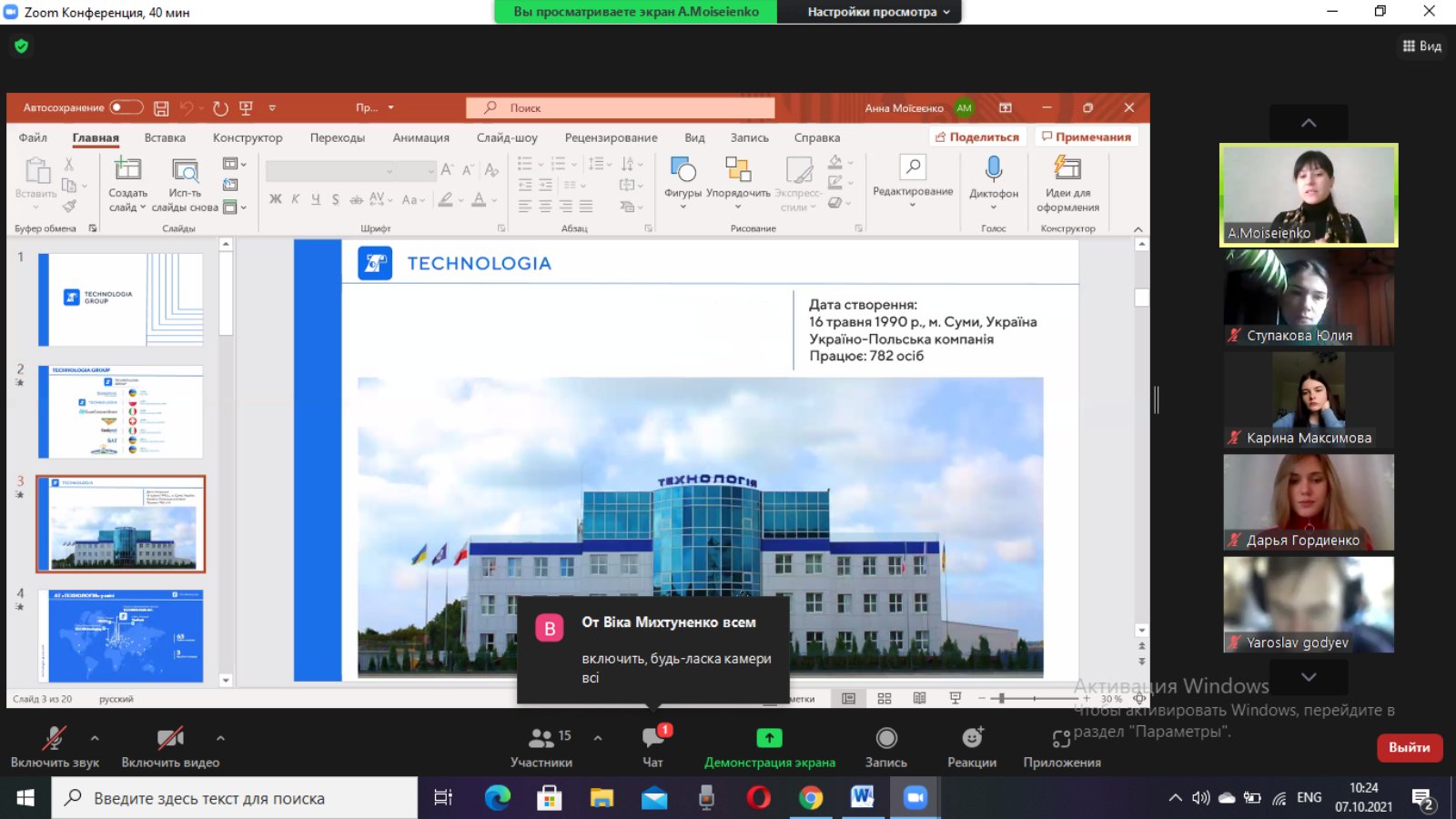Open the Реакции reactions menu
The width and height of the screenshot is (1456, 819).
(972, 747)
